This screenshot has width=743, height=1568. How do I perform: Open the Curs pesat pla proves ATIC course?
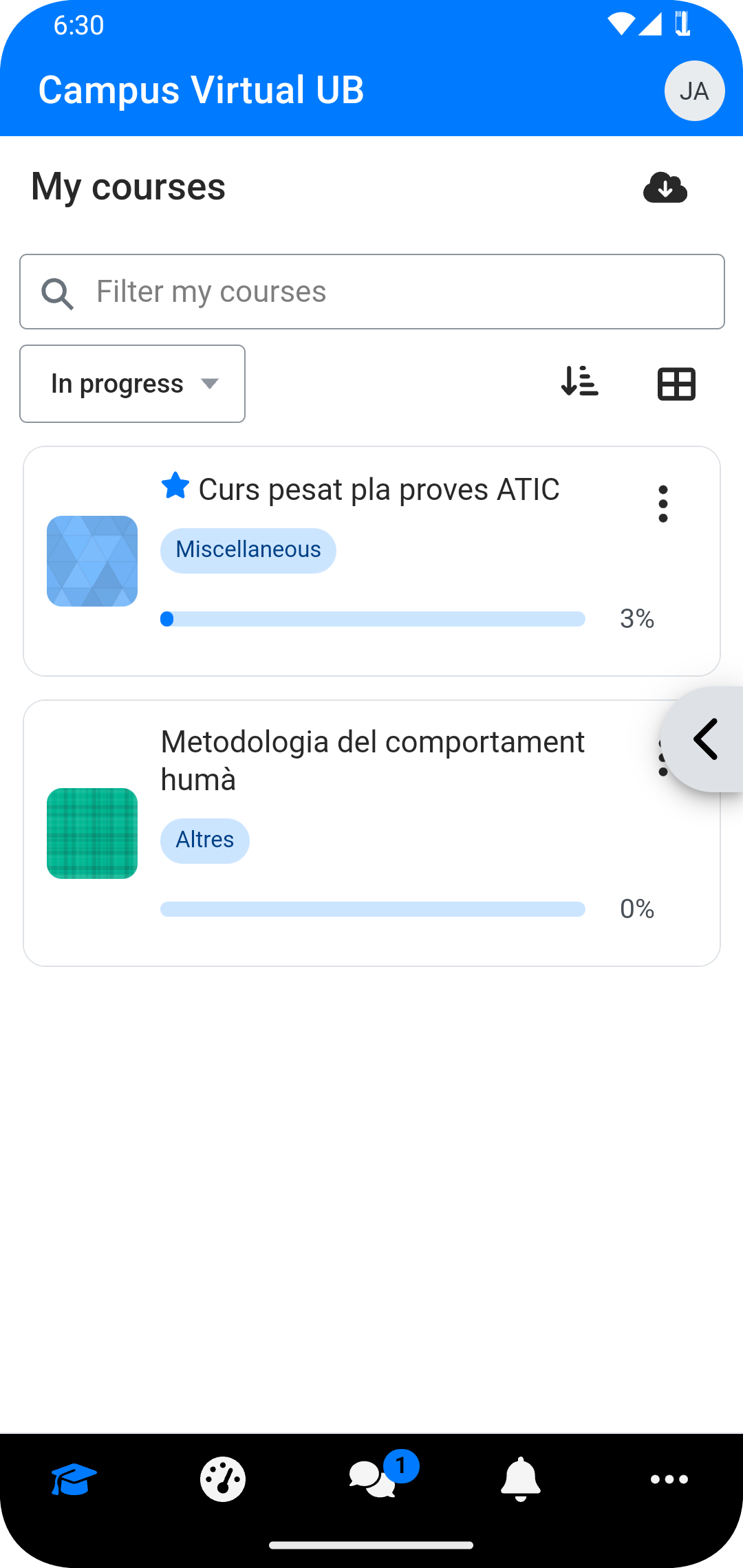pos(378,490)
